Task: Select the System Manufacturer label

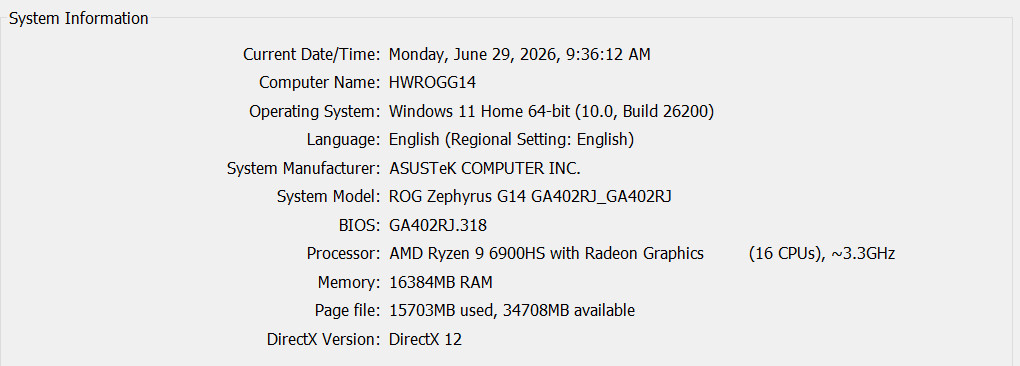Action: [304, 168]
